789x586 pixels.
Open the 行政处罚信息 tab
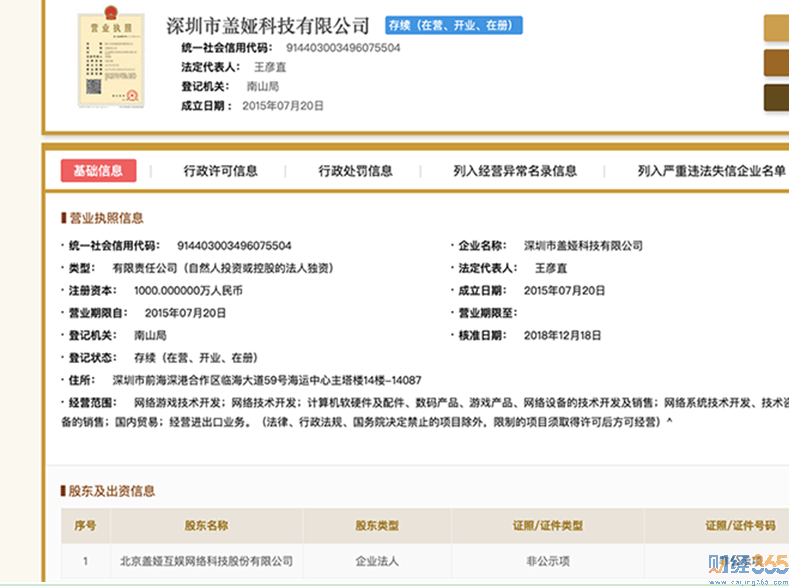tap(355, 171)
